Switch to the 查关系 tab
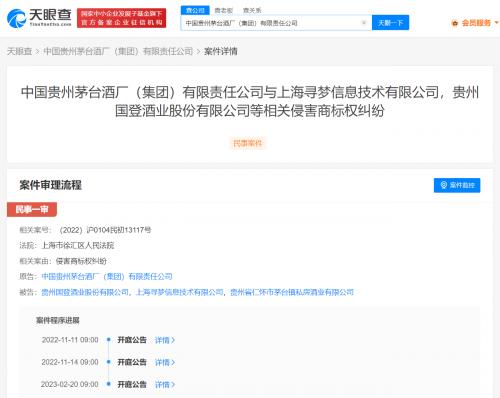The image size is (500, 398). pyautogui.click(x=252, y=11)
